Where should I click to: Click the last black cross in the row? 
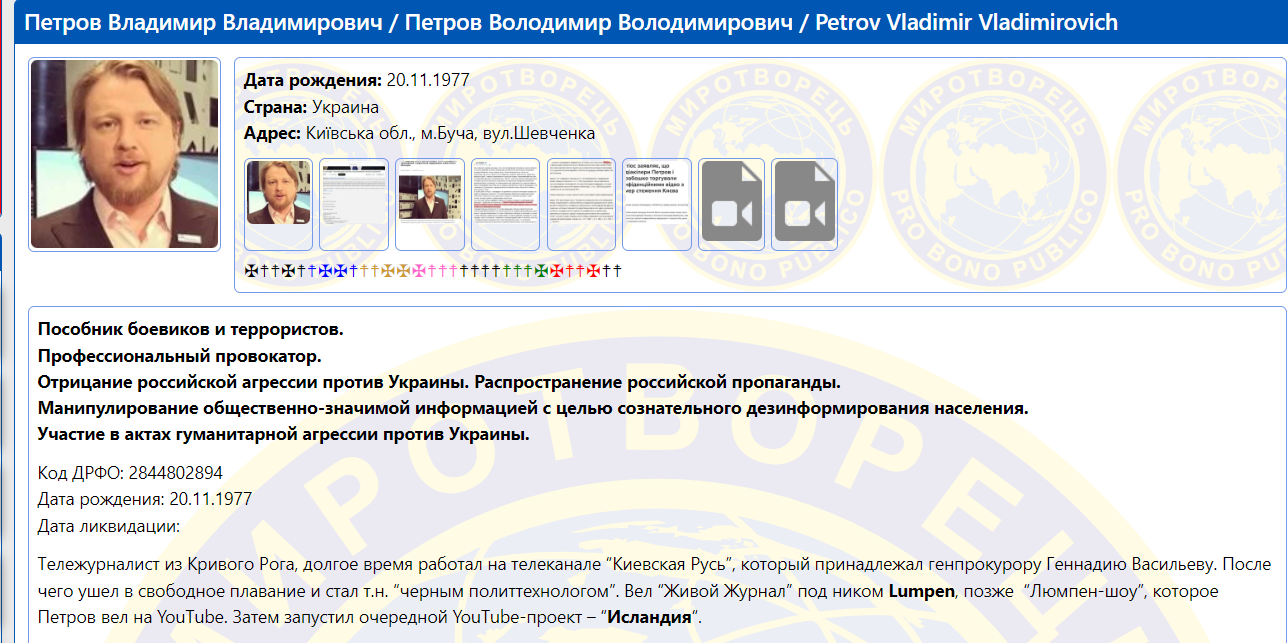616,269
